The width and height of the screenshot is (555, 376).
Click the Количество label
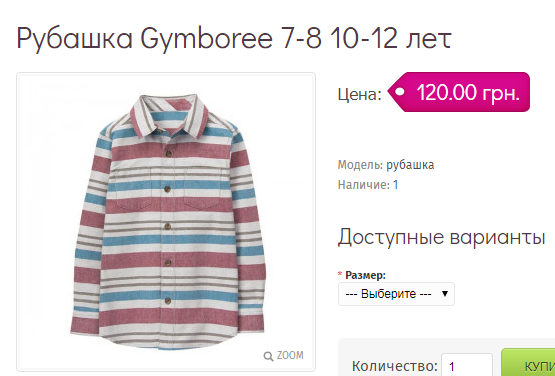tap(395, 366)
